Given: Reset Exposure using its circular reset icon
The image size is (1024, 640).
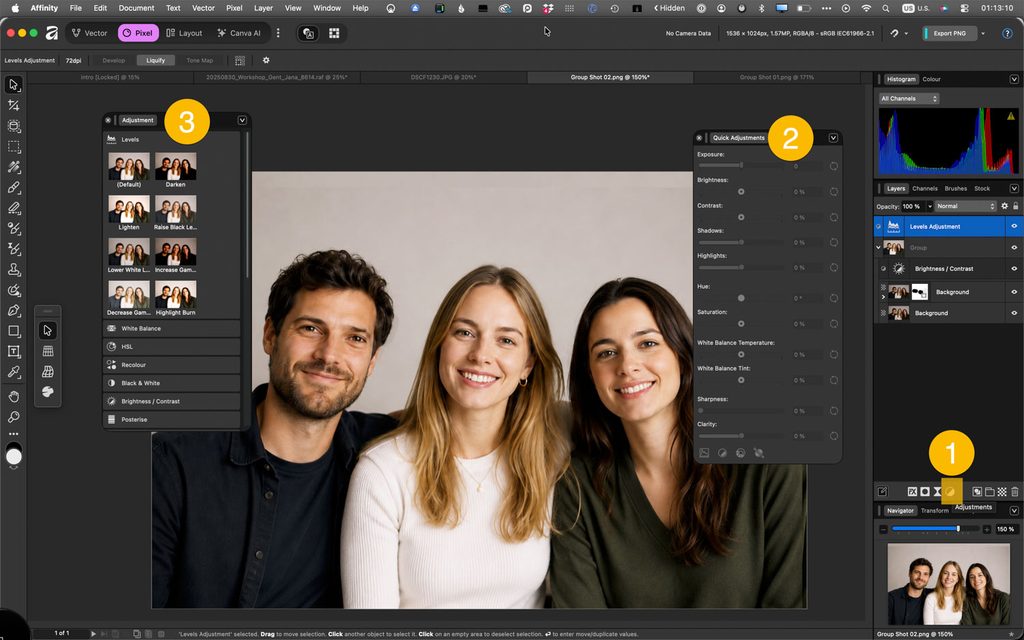Looking at the screenshot, I should 834,166.
